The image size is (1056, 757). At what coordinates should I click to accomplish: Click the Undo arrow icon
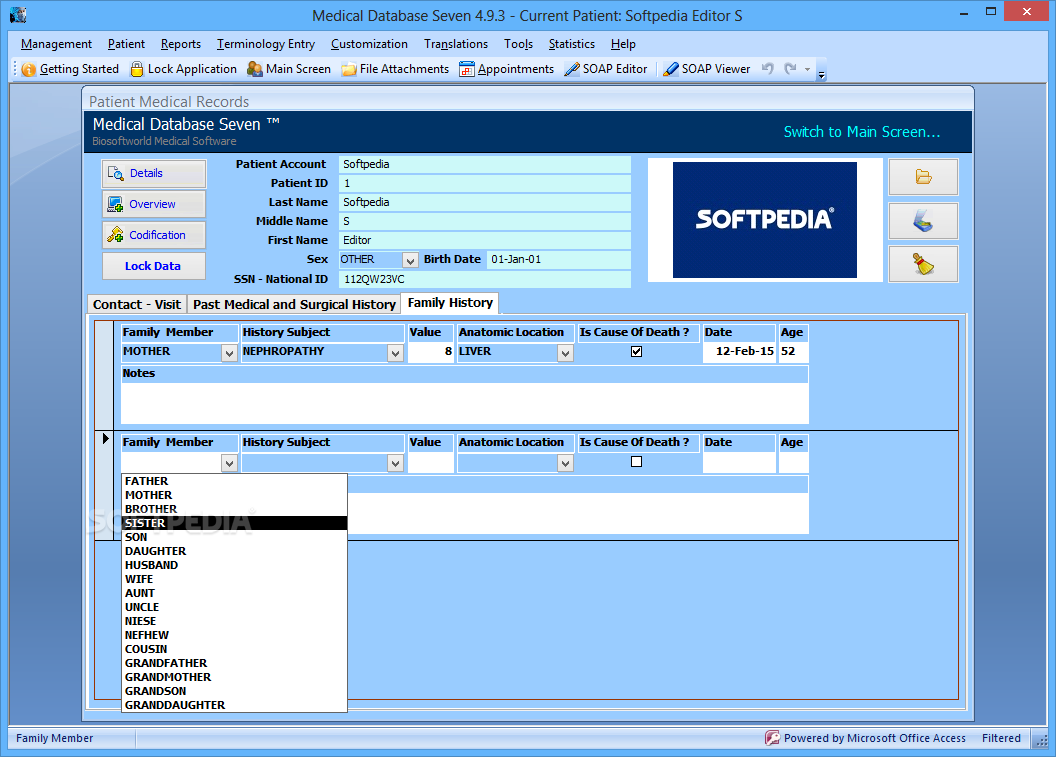[768, 68]
